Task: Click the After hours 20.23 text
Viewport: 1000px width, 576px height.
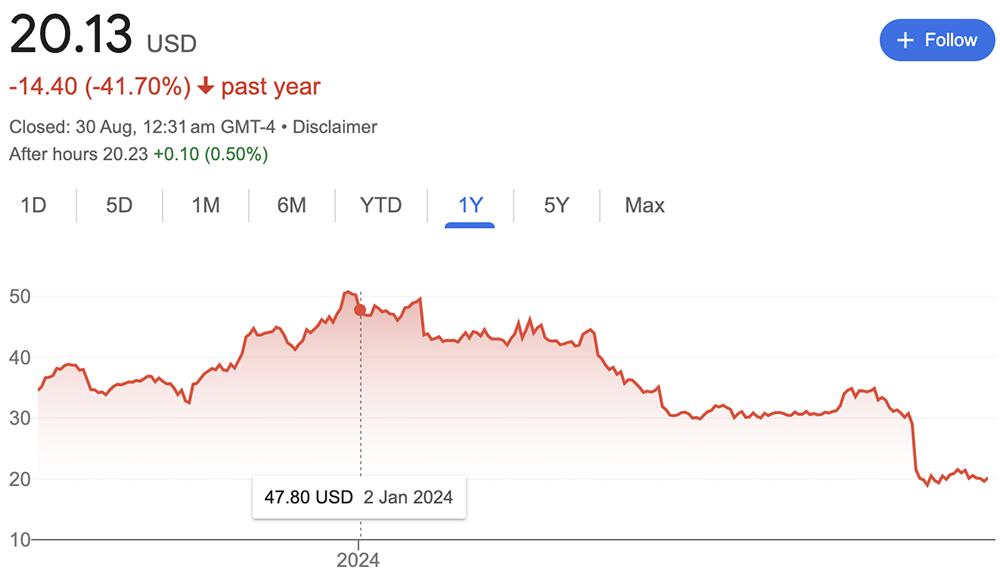Action: pyautogui.click(x=78, y=154)
